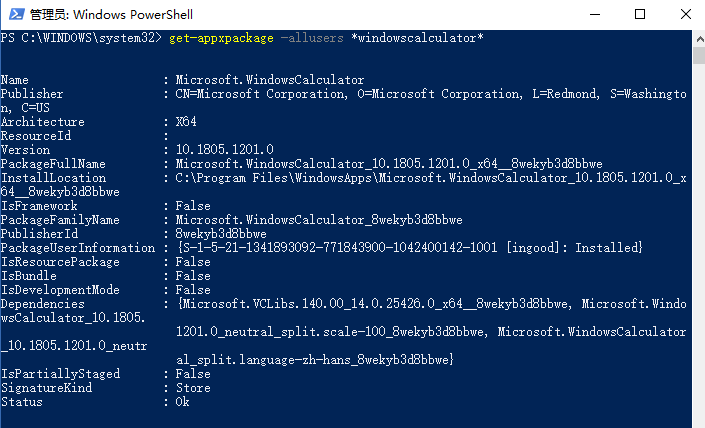This screenshot has height=428, width=705.
Task: Click the PublisherId value 8wekyb3d8bbwe
Action: point(220,233)
